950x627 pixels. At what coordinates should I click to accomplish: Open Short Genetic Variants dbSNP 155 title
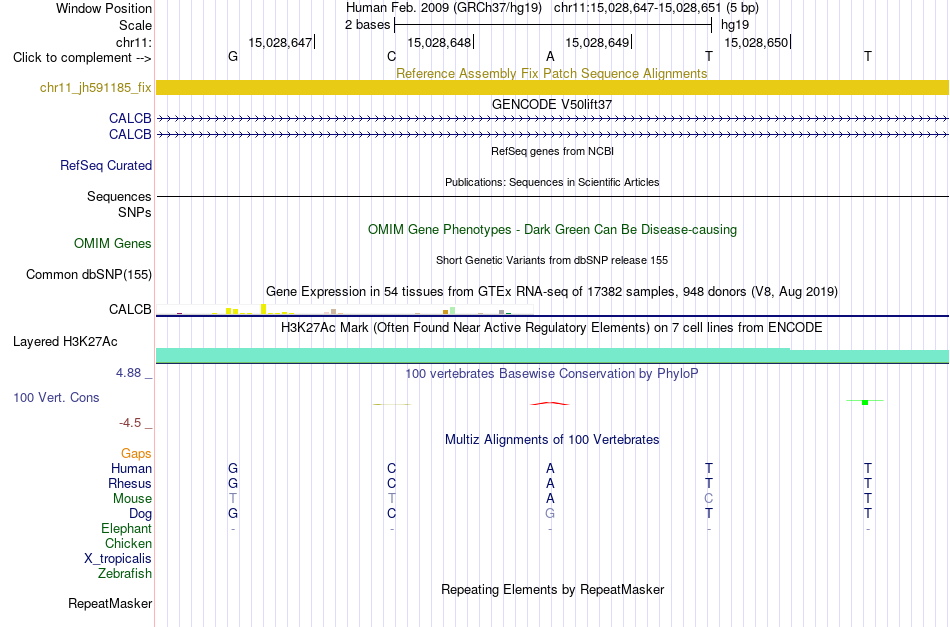pyautogui.click(x=552, y=260)
